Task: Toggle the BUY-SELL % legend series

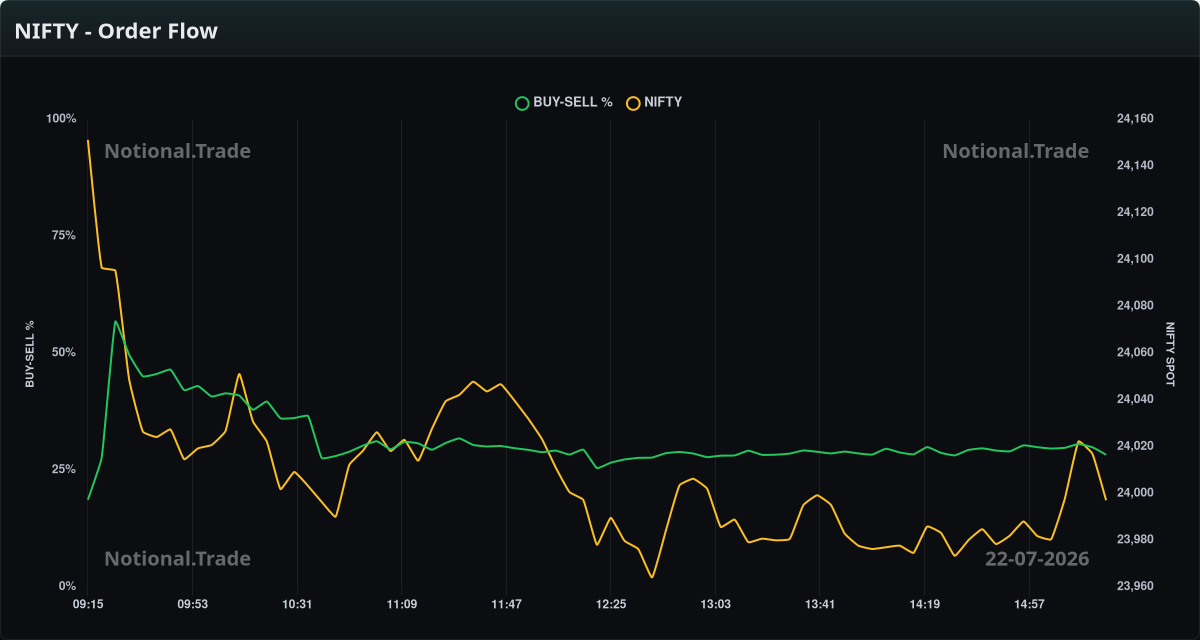Action: (x=564, y=102)
